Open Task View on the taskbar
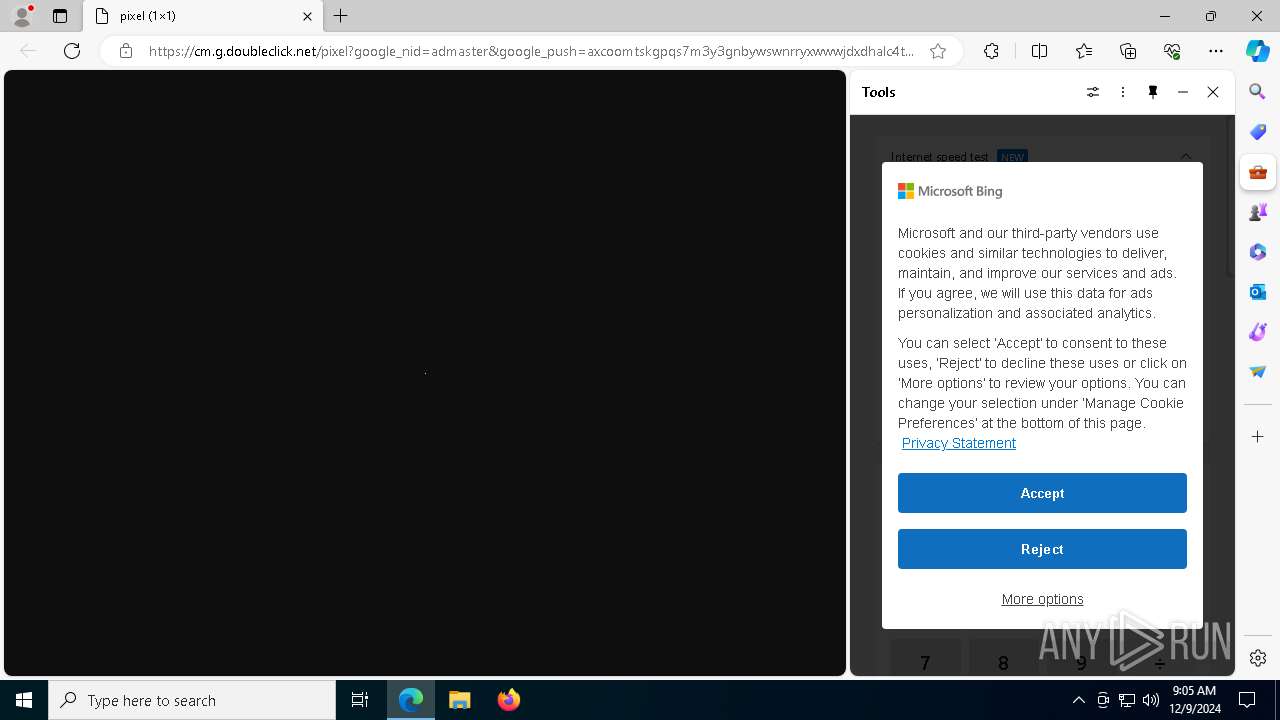1280x720 pixels. tap(360, 700)
